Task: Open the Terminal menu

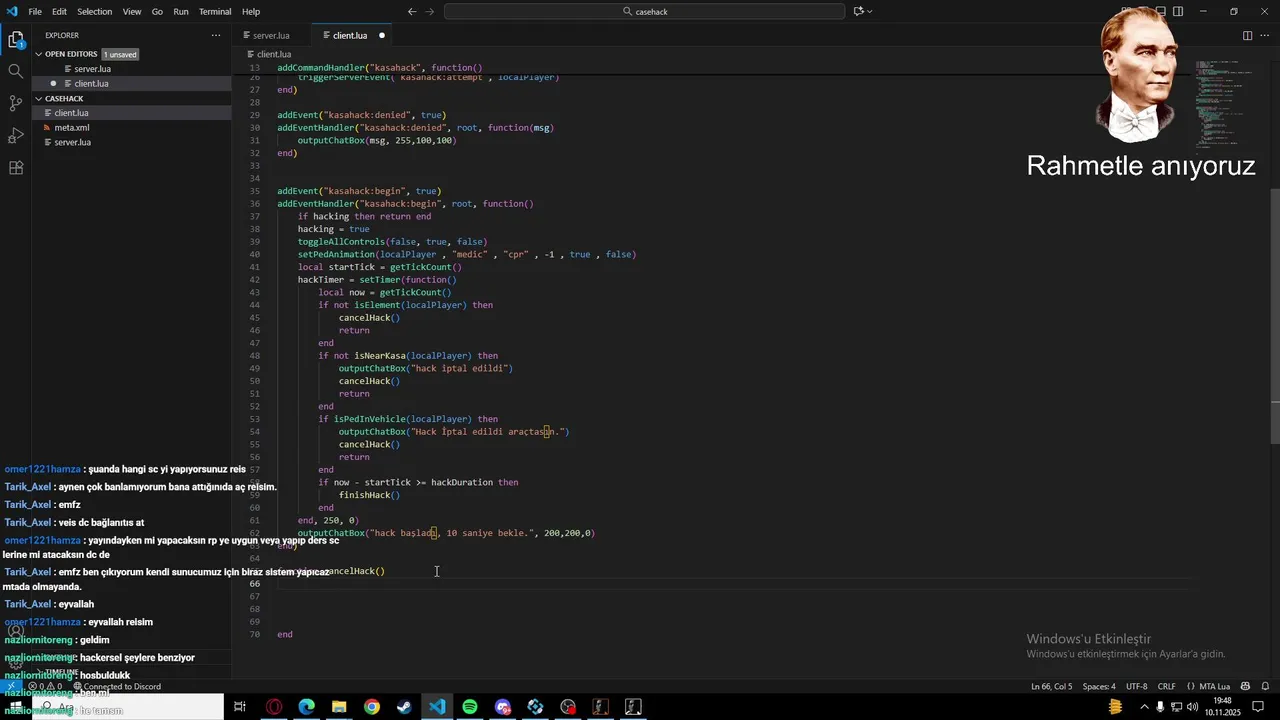Action: click(215, 12)
